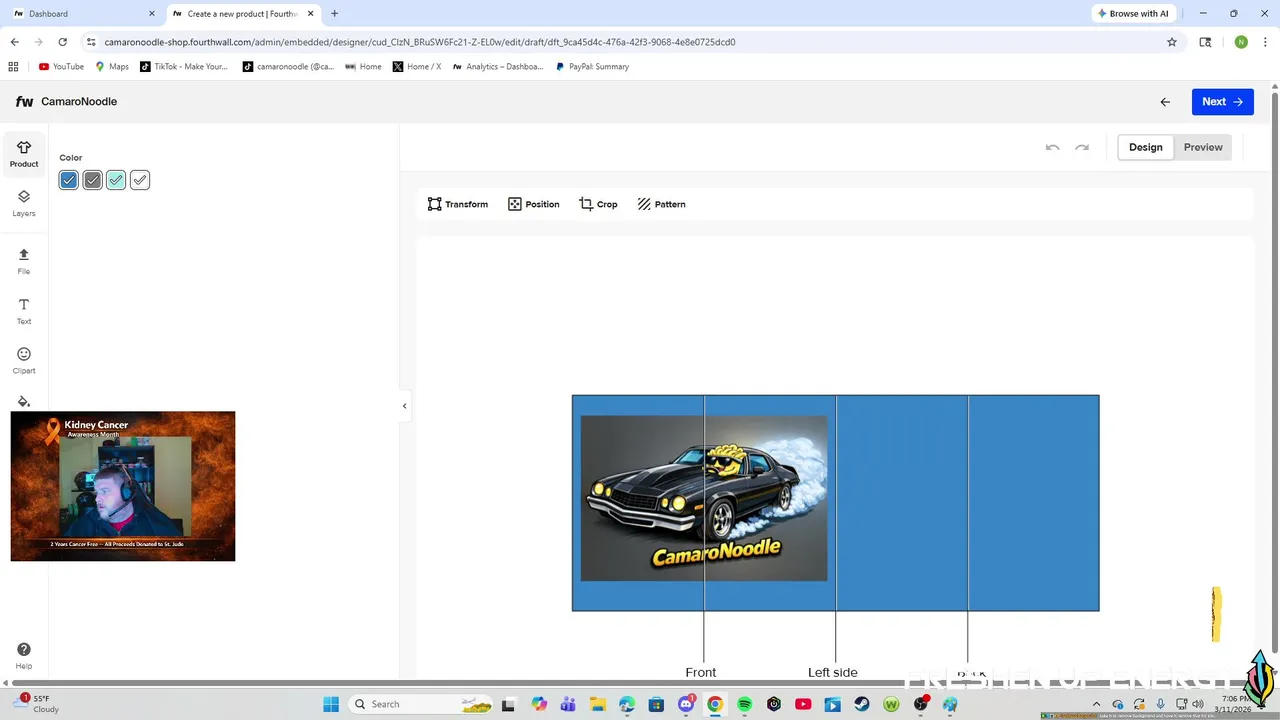Open the Analytics Dashboard bookmark
This screenshot has width=1280, height=720.
click(498, 67)
